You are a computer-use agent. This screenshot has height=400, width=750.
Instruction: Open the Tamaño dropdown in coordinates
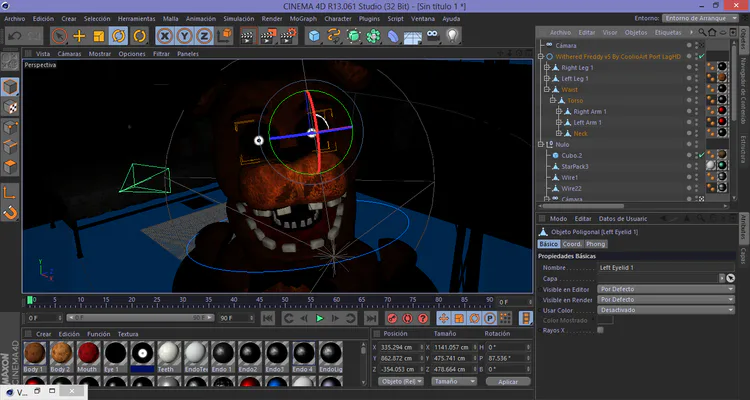pos(454,381)
